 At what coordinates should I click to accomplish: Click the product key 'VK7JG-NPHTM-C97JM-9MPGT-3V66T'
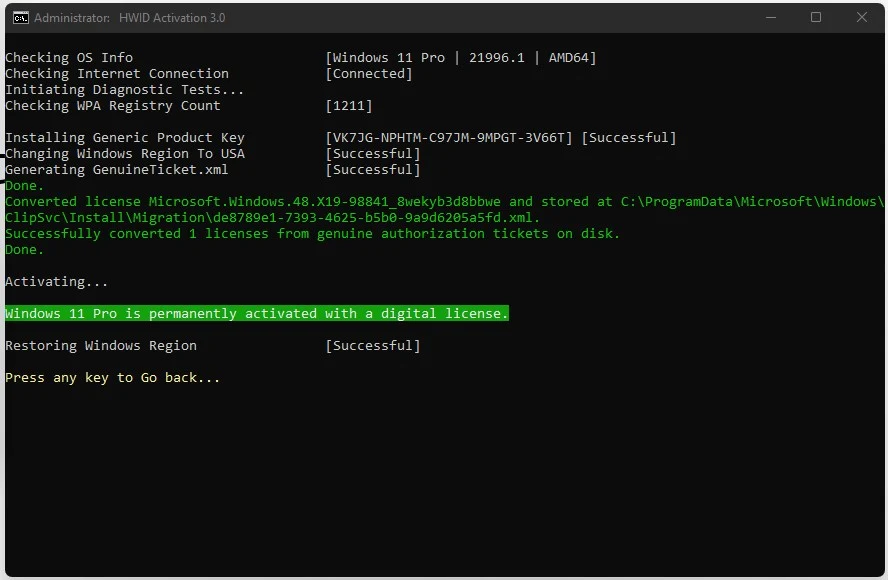[x=449, y=138]
